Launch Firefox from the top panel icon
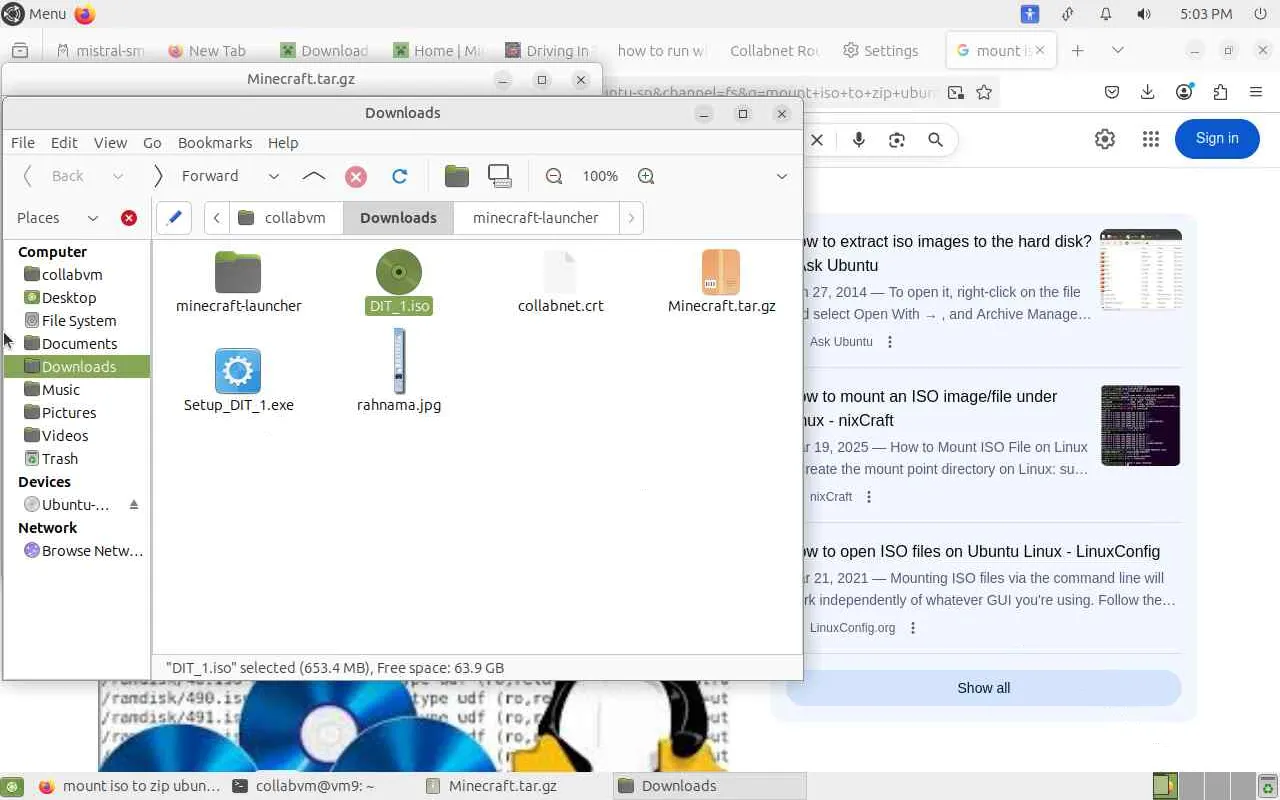1280x800 pixels. coord(85,14)
